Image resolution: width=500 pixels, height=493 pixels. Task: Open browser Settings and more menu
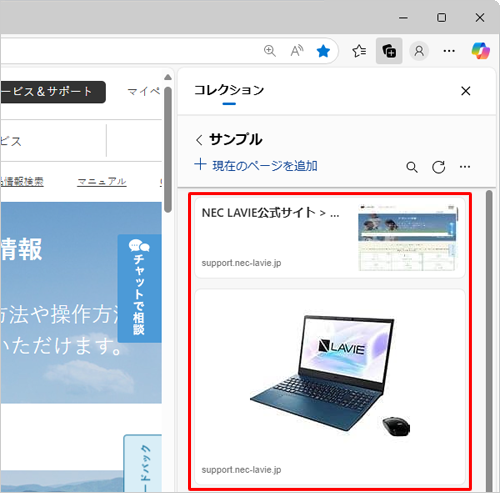click(449, 51)
